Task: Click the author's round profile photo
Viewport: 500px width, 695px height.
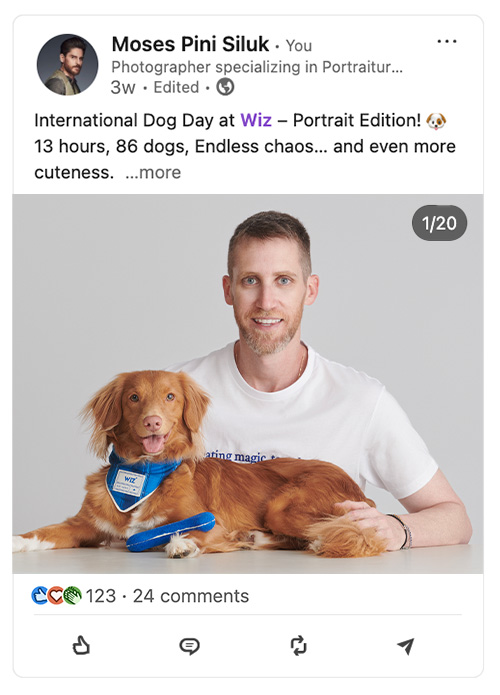Action: tap(67, 65)
